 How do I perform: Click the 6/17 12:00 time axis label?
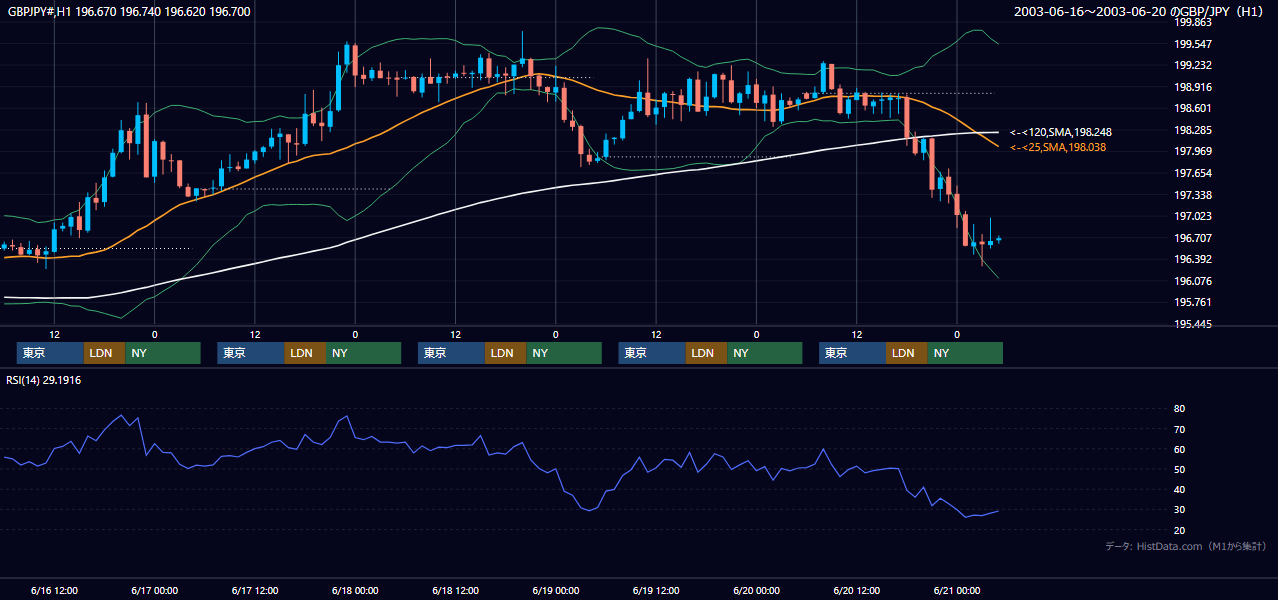tap(255, 591)
